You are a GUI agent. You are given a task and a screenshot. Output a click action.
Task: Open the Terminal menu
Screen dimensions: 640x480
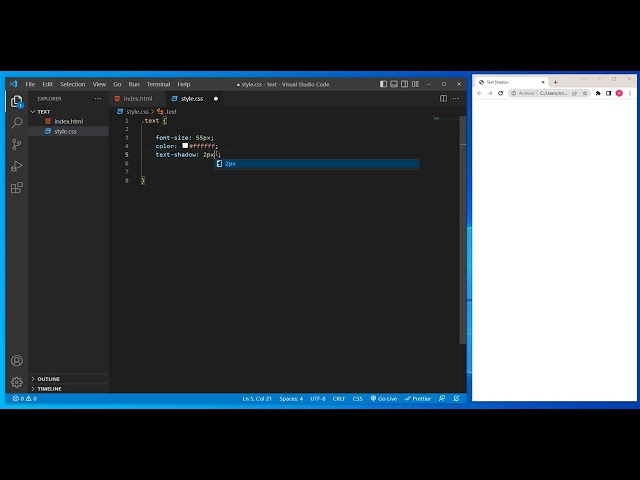coord(158,84)
